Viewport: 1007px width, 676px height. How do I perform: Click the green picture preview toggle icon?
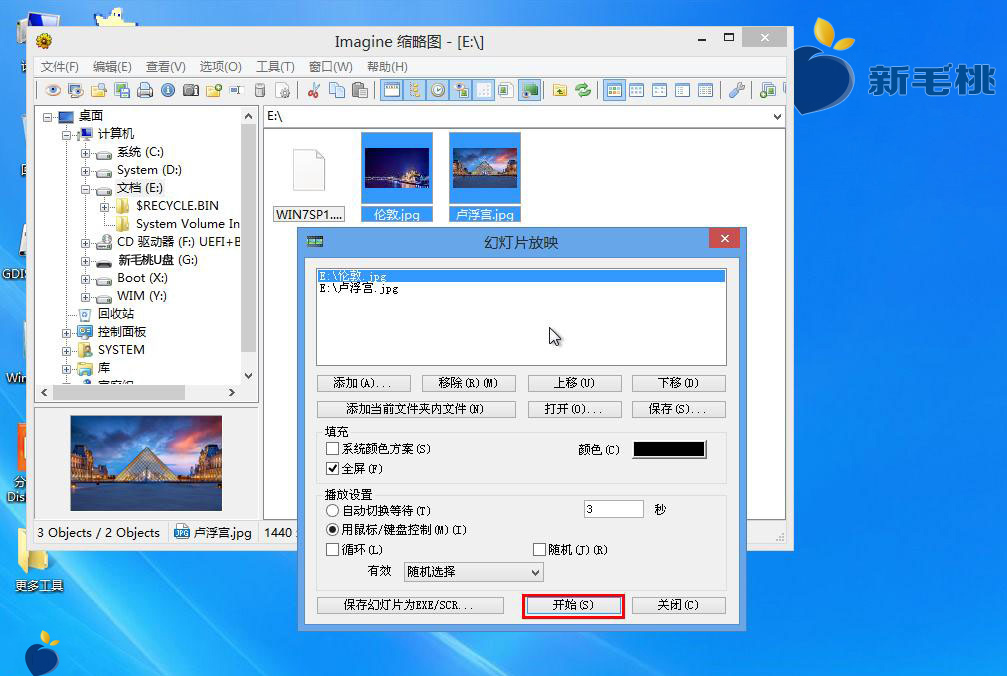tap(529, 91)
